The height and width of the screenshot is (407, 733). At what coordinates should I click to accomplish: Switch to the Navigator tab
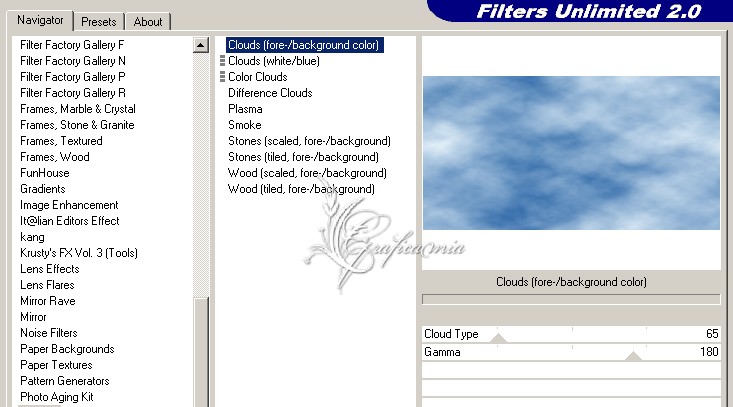point(40,21)
